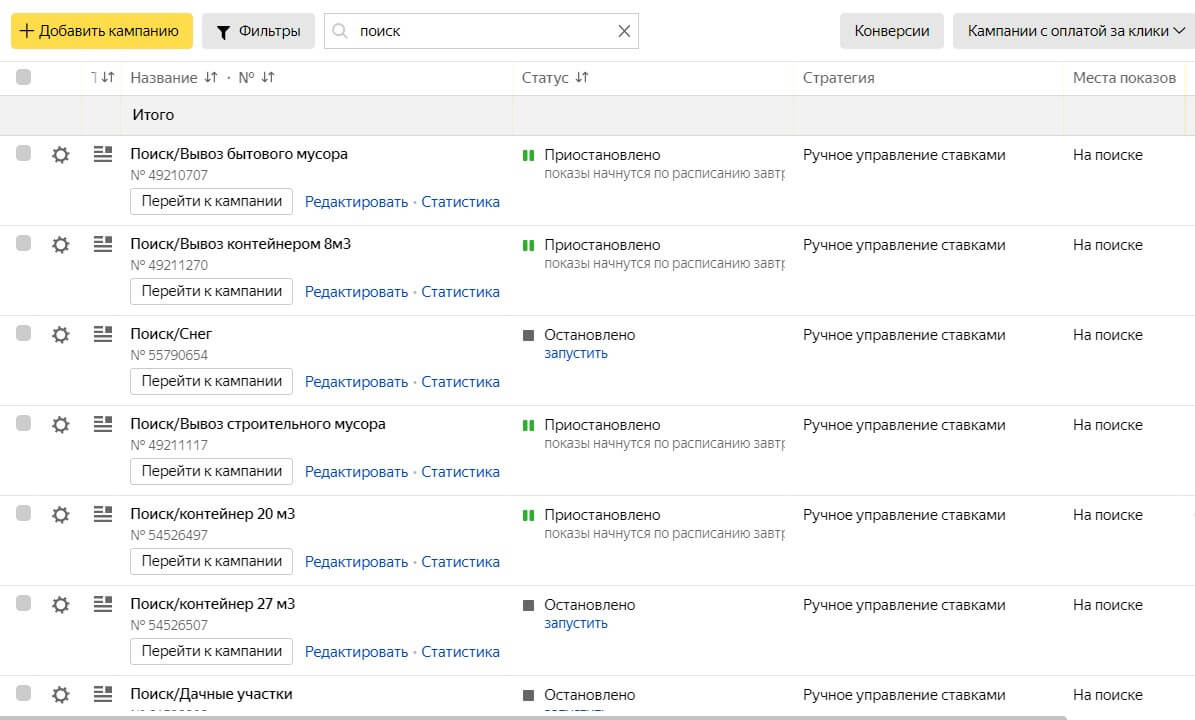Image resolution: width=1195 pixels, height=720 pixels.
Task: Sort by the first narrow column arrows
Action: pyautogui.click(x=107, y=77)
